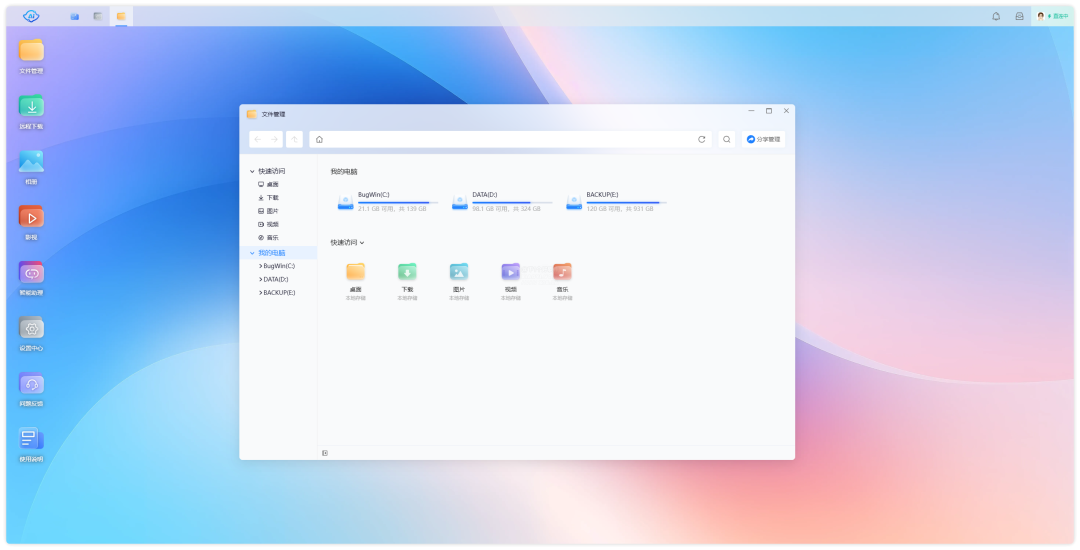Click the user avatar status at top right
Screen dimensions: 1080x550
1052,16
